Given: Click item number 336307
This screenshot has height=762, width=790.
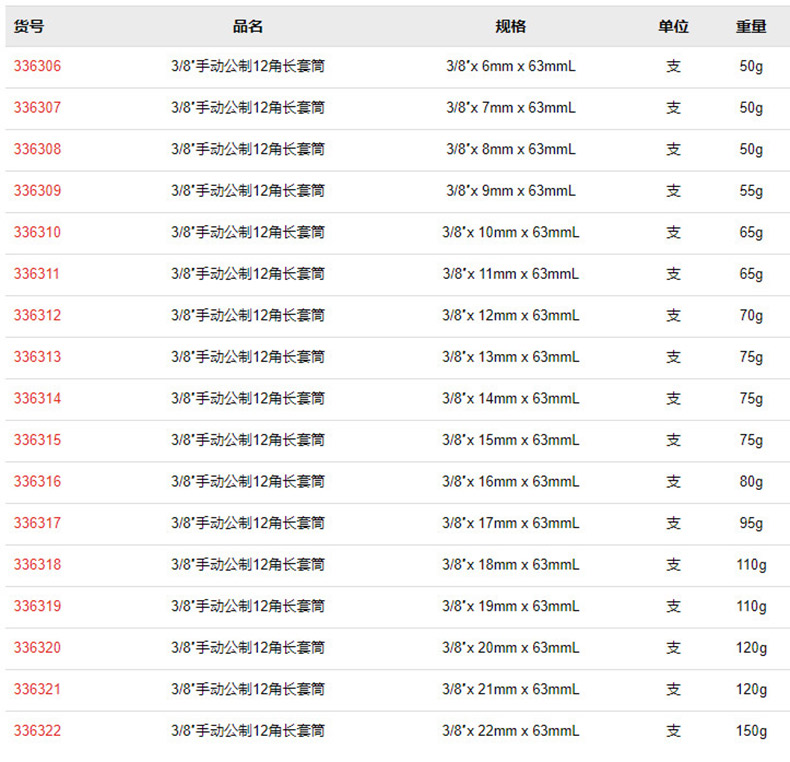Looking at the screenshot, I should pyautogui.click(x=37, y=108).
